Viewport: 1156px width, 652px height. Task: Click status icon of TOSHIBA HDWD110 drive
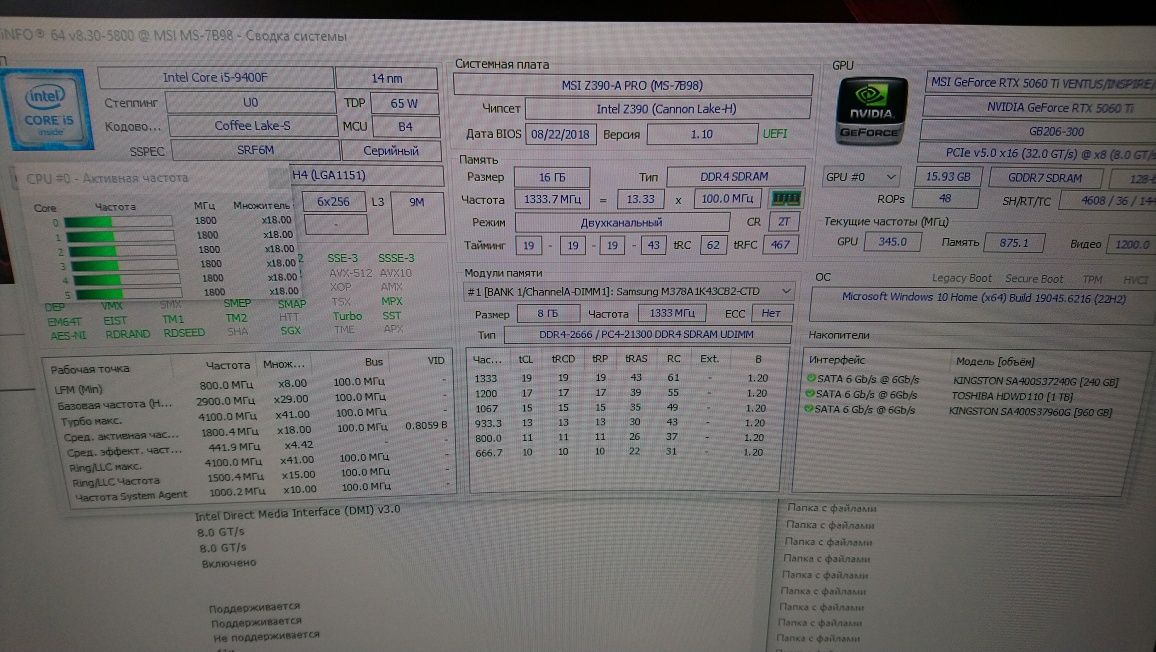pyautogui.click(x=810, y=394)
